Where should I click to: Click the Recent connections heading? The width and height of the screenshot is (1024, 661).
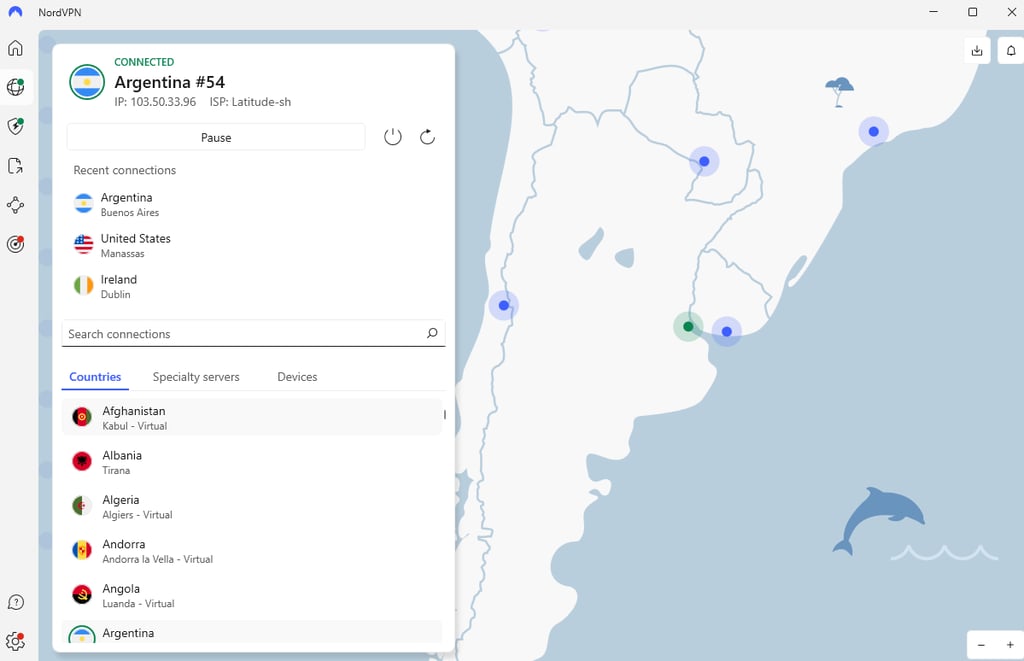pos(125,170)
